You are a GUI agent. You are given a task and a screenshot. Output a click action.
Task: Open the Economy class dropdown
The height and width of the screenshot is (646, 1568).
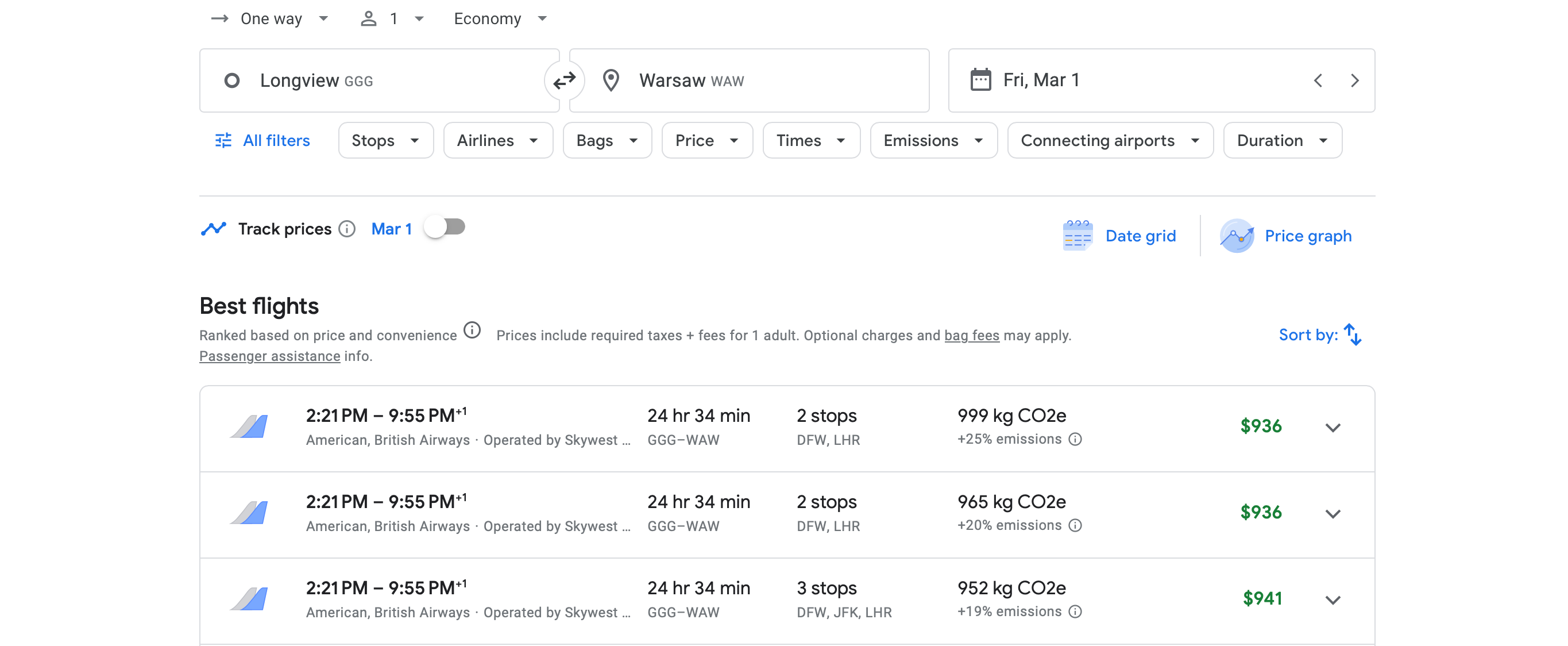click(x=500, y=19)
